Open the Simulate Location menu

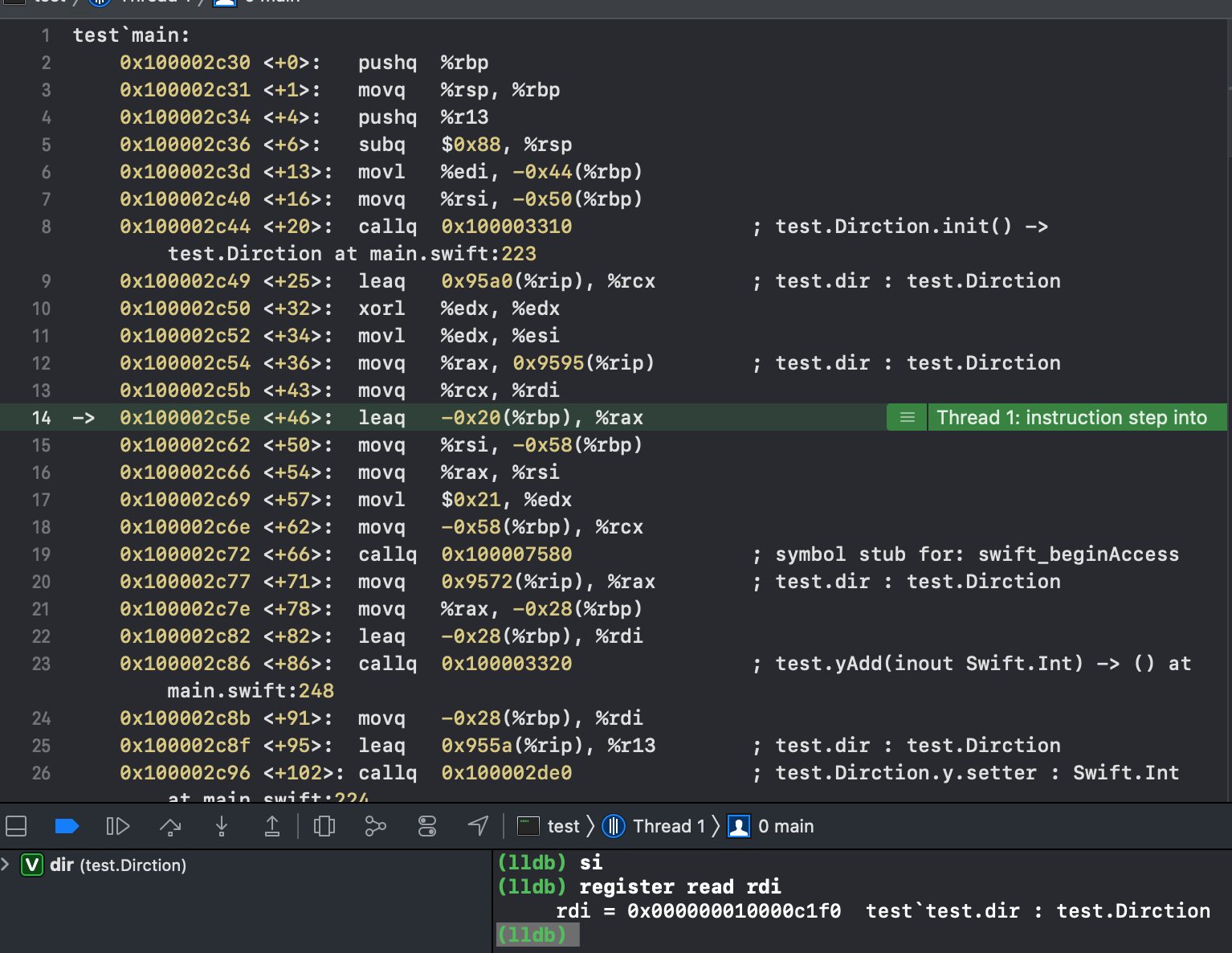(x=478, y=826)
